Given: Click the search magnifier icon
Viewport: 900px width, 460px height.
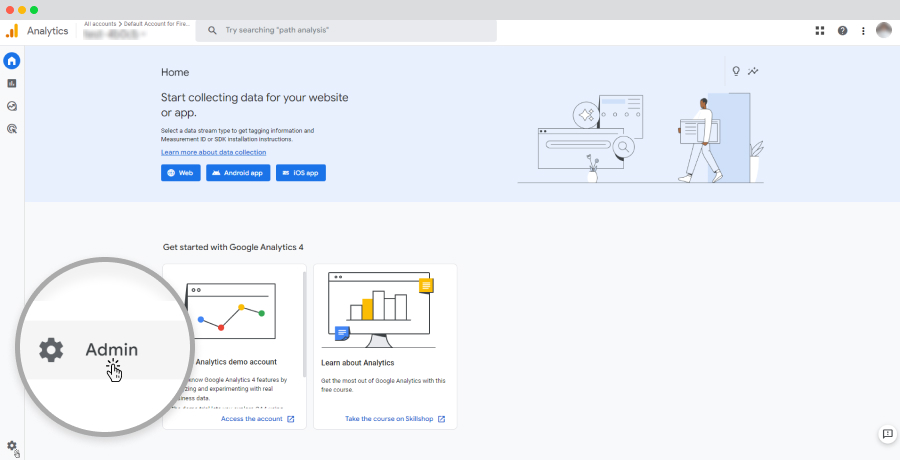Looking at the screenshot, I should 212,30.
